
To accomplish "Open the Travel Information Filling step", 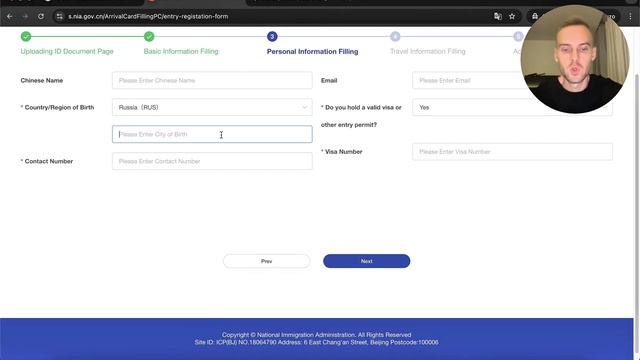I will (427, 51).
